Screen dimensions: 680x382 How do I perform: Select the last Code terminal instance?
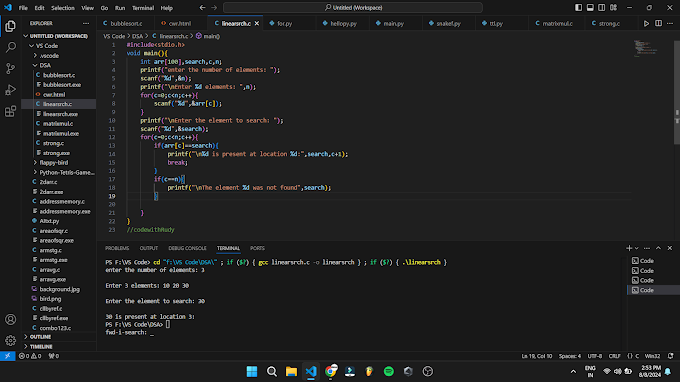(x=653, y=290)
